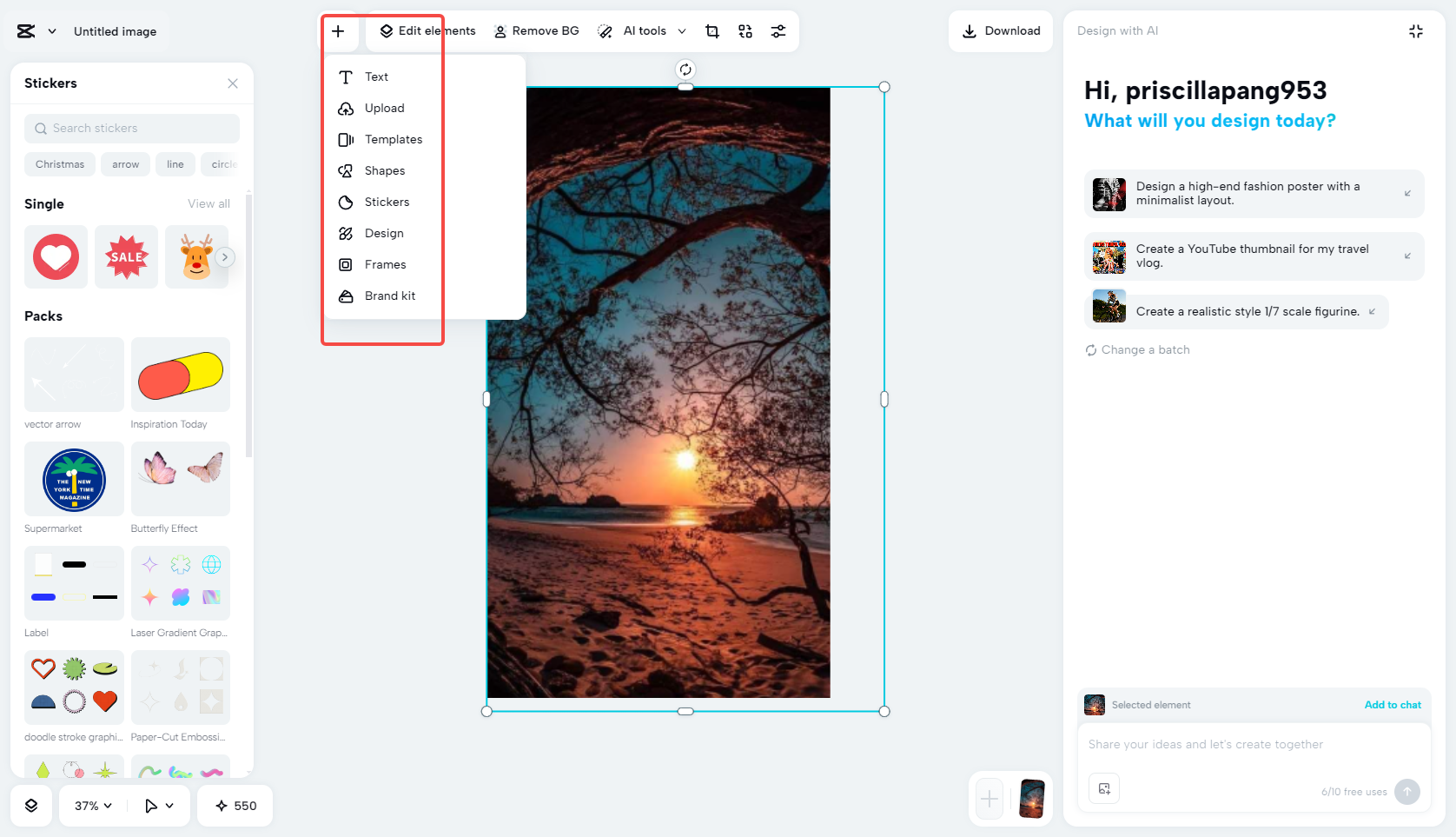
Task: Open the Laser Gradient Graphic pack
Action: (x=181, y=583)
